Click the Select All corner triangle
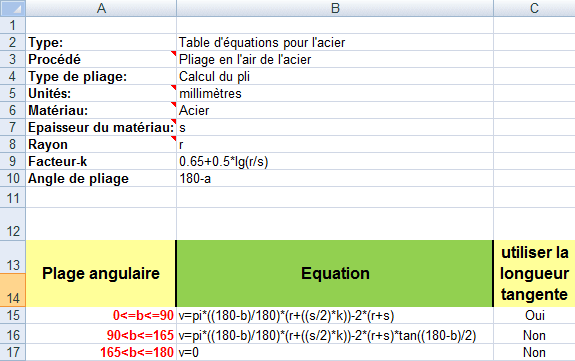Screen dimensions: 575x361 click(13, 8)
